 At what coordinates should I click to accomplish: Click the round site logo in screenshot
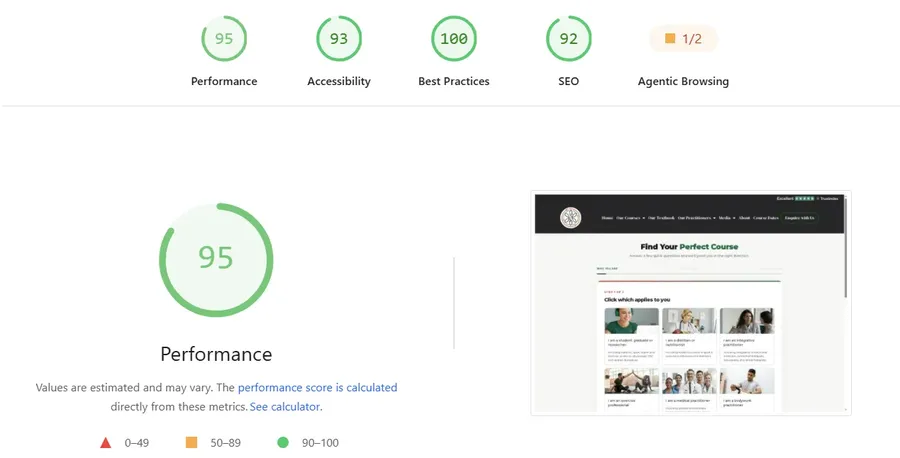pyautogui.click(x=571, y=218)
